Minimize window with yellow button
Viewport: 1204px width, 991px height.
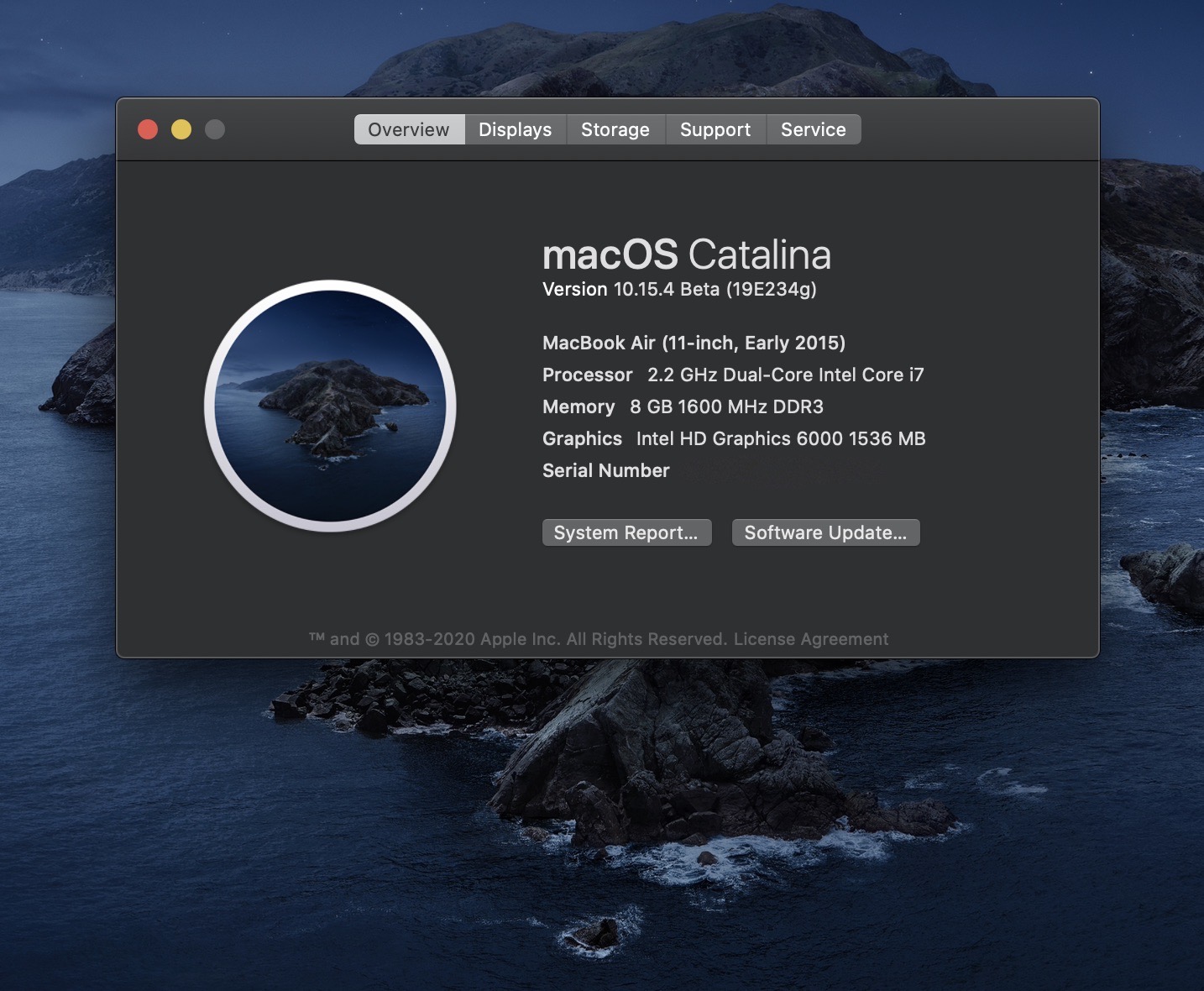click(181, 129)
